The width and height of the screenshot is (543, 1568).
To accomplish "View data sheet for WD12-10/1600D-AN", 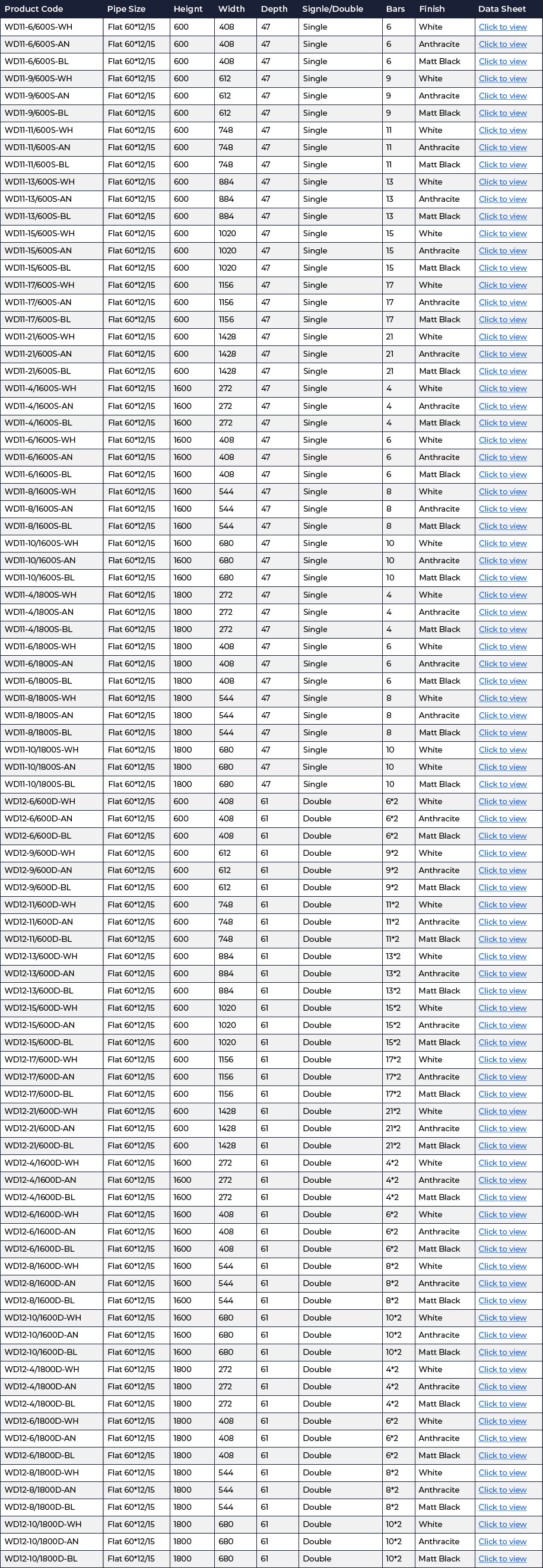I will tap(502, 1335).
